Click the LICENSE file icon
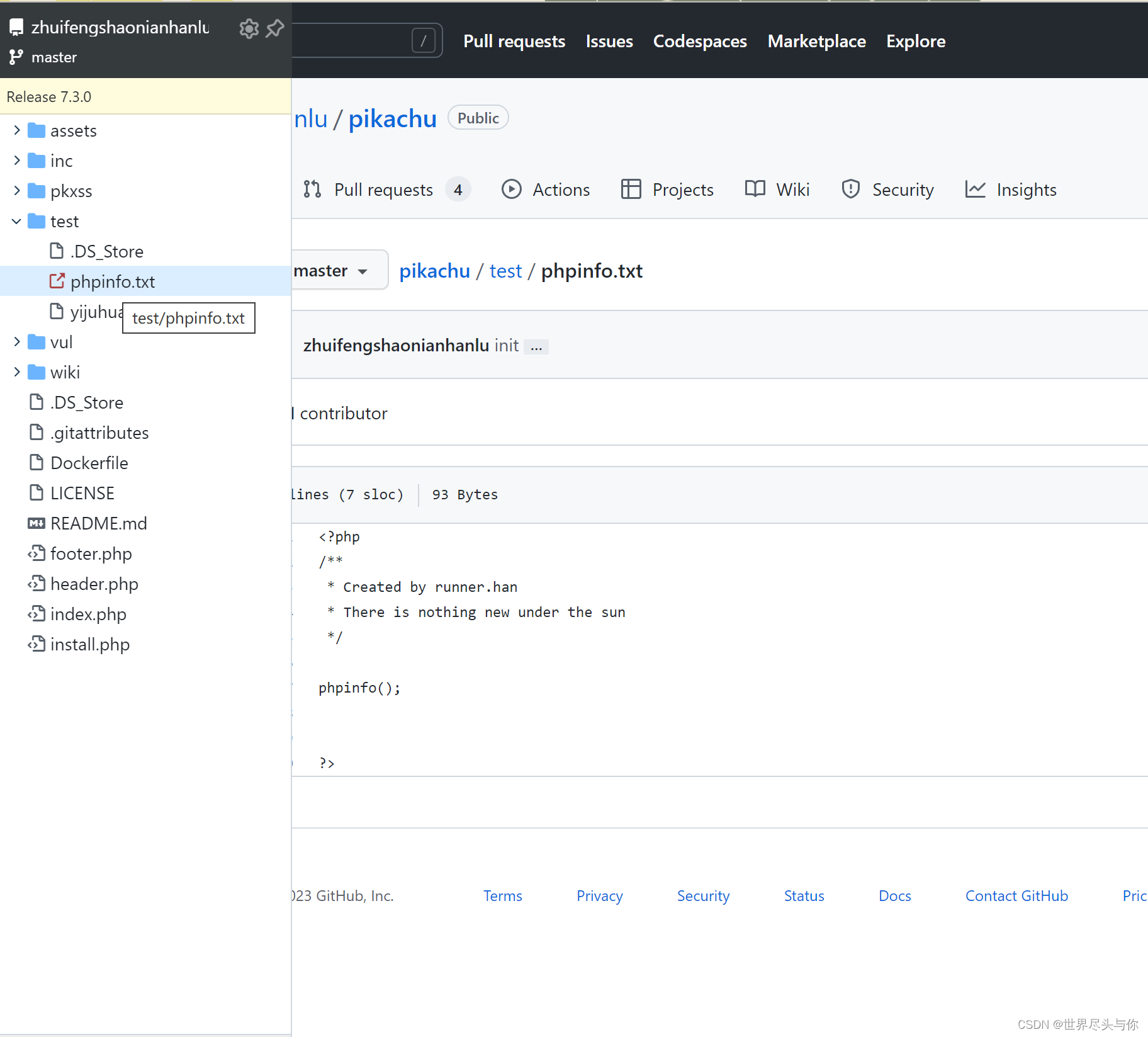 (x=37, y=492)
